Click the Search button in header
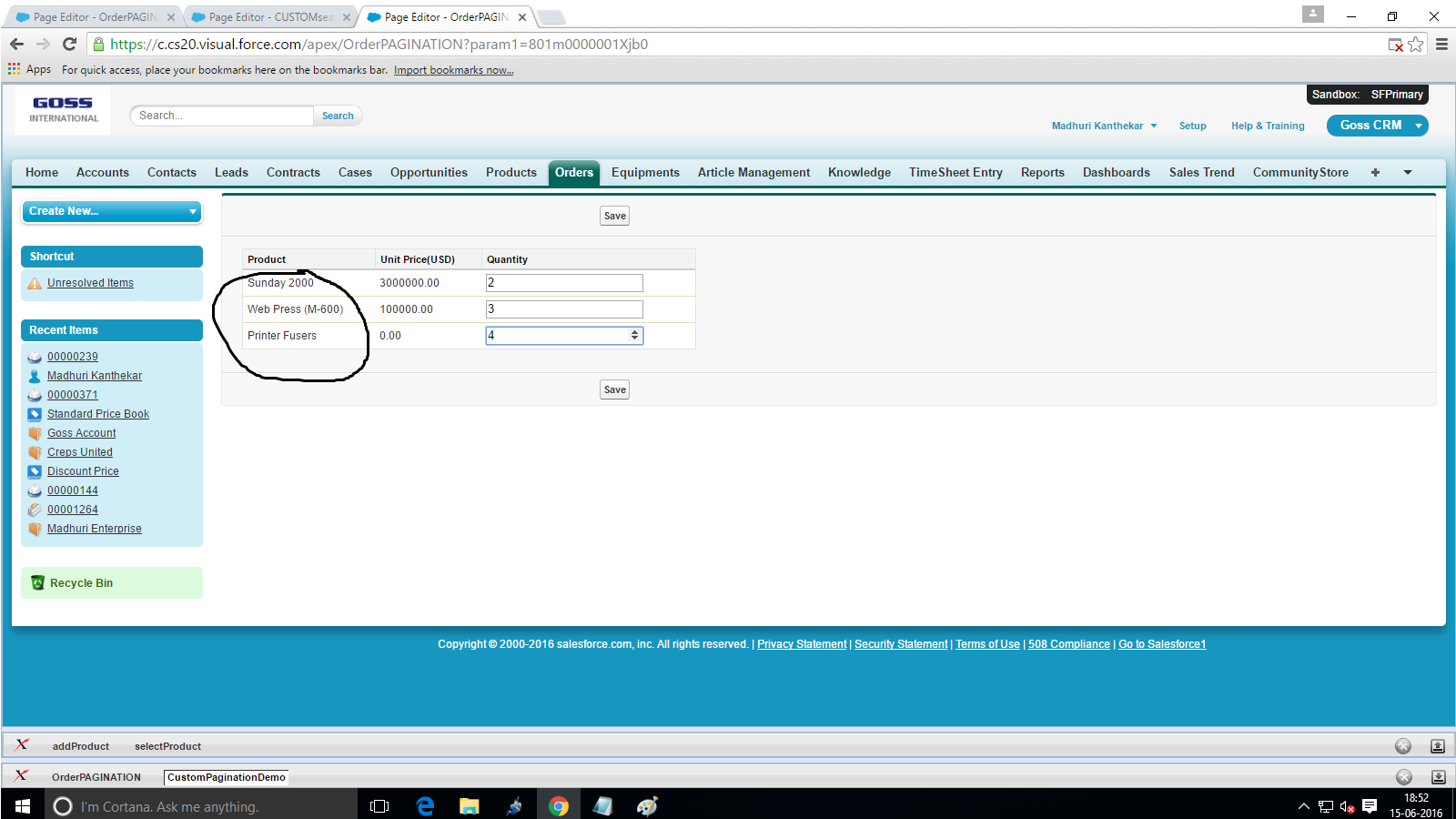The image size is (1456, 819). tap(338, 116)
